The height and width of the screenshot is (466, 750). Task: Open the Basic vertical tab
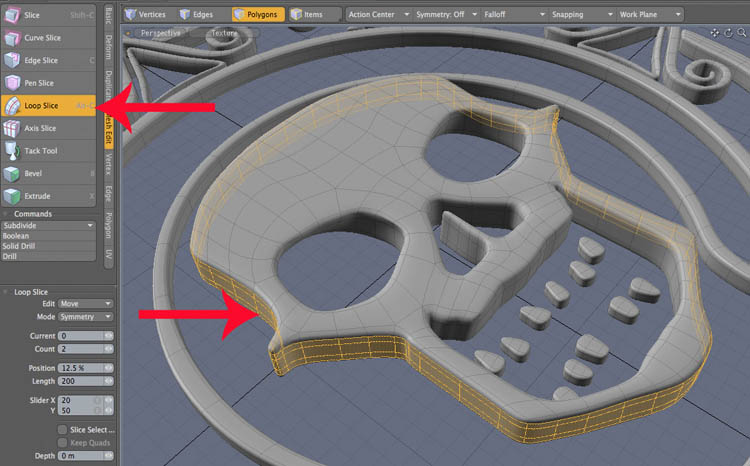(x=109, y=15)
